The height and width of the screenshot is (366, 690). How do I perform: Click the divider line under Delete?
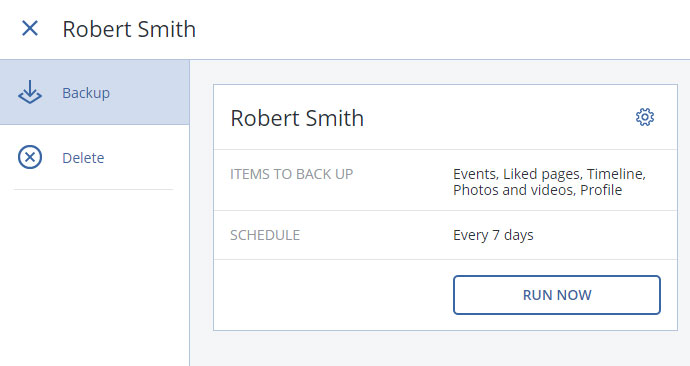click(x=93, y=190)
